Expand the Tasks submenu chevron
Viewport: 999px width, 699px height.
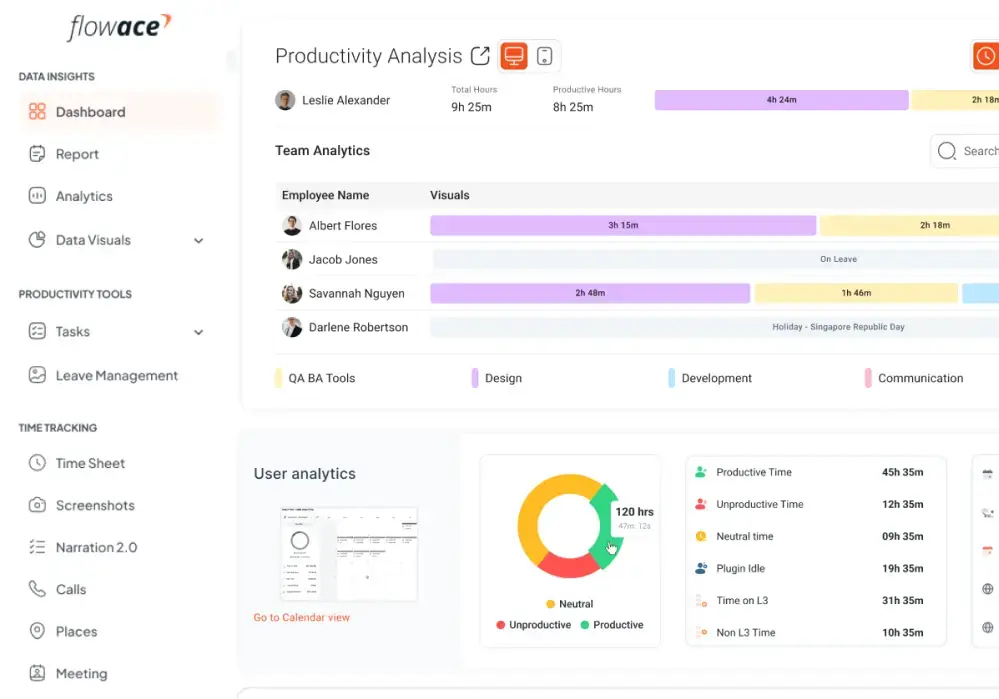pyautogui.click(x=198, y=332)
